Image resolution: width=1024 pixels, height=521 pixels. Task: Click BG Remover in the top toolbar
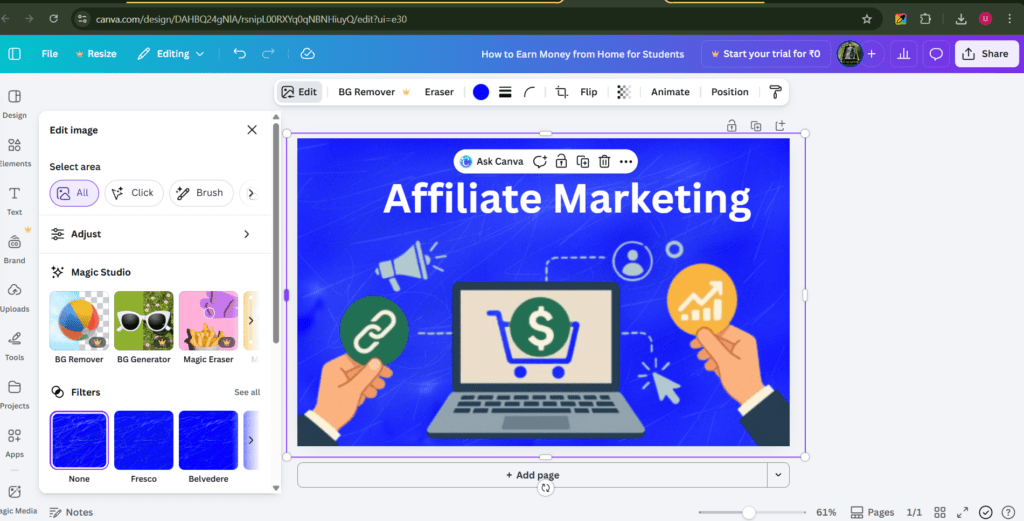click(x=374, y=92)
